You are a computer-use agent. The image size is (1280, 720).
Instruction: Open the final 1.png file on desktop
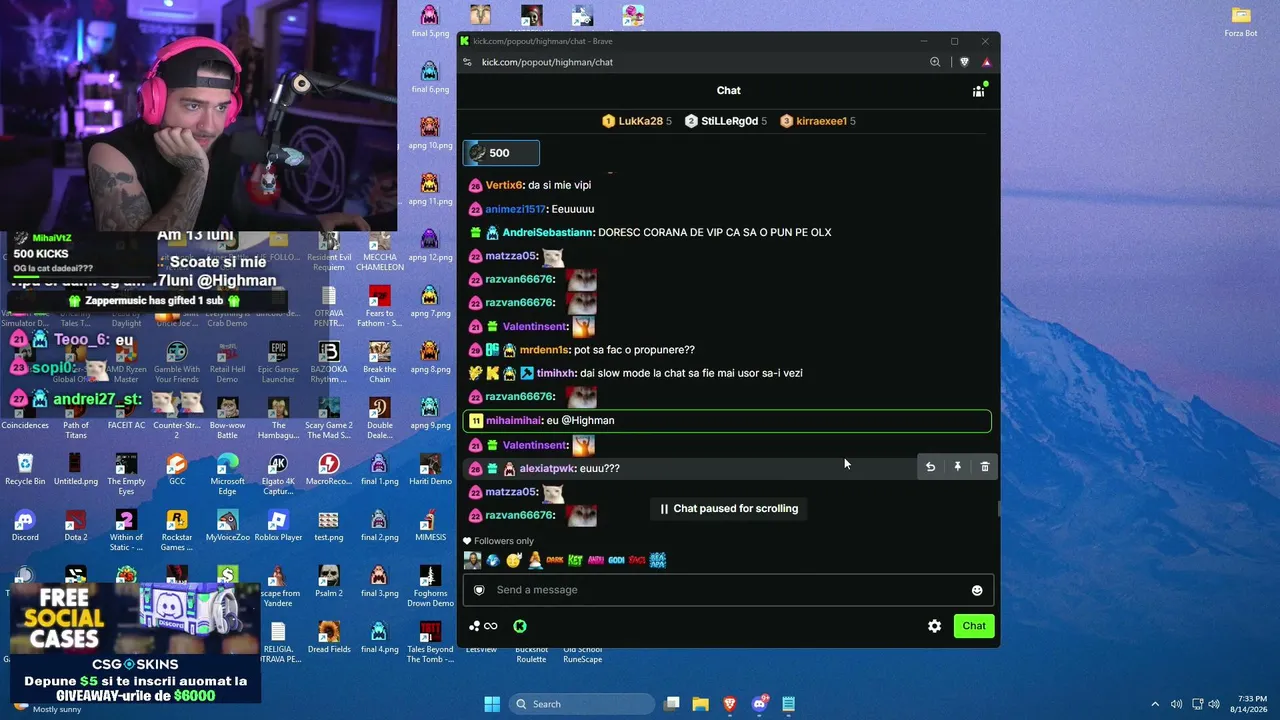[379, 470]
